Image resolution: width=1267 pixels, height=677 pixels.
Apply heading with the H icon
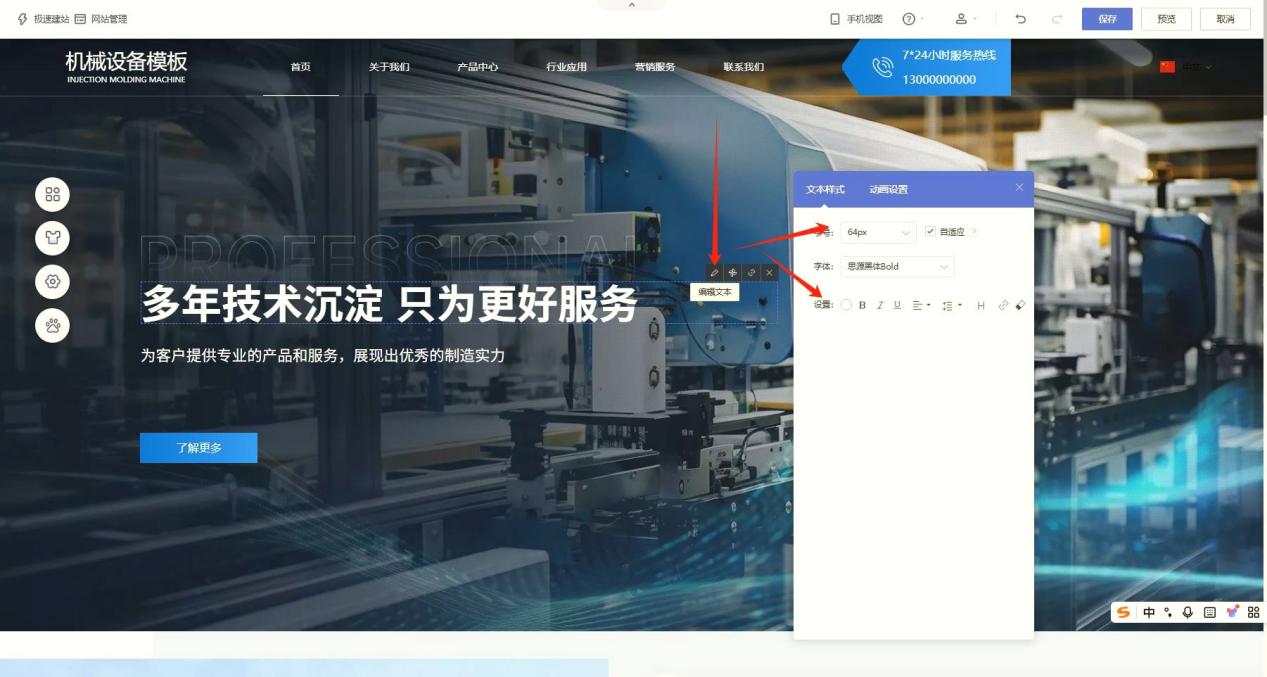[x=981, y=305]
